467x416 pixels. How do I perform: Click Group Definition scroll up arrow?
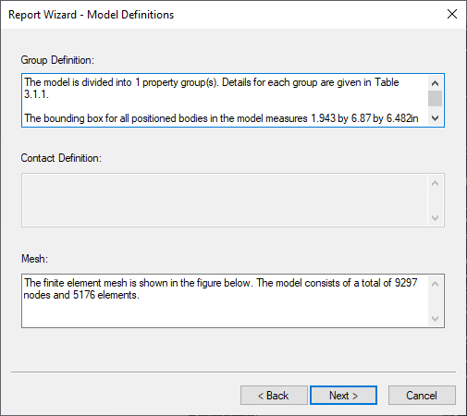point(435,83)
